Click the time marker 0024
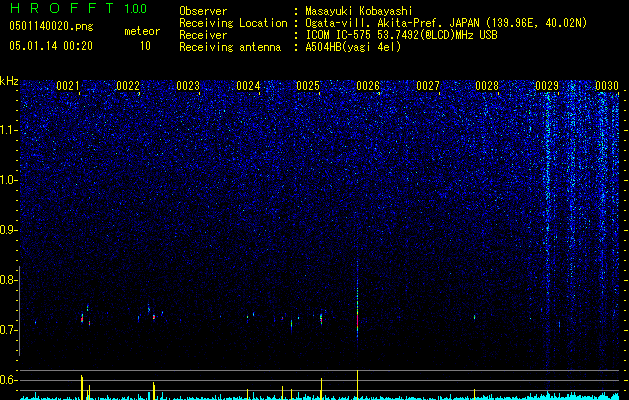629x400 pixels. point(248,85)
